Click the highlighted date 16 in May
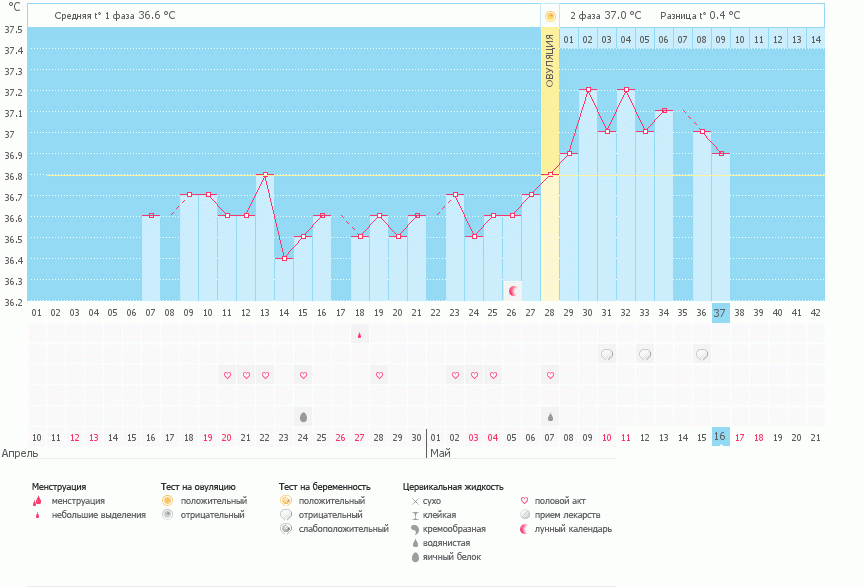Image resolution: width=863 pixels, height=587 pixels. click(720, 437)
